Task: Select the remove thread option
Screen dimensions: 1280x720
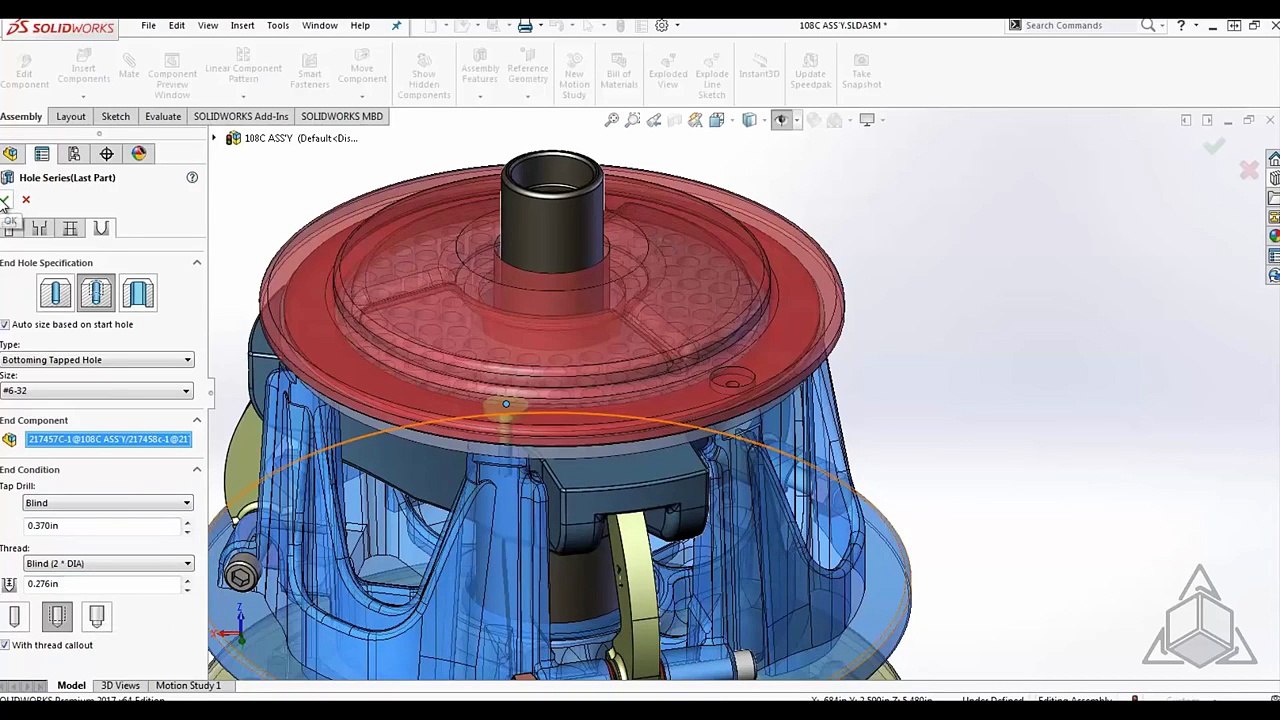Action: pos(97,617)
